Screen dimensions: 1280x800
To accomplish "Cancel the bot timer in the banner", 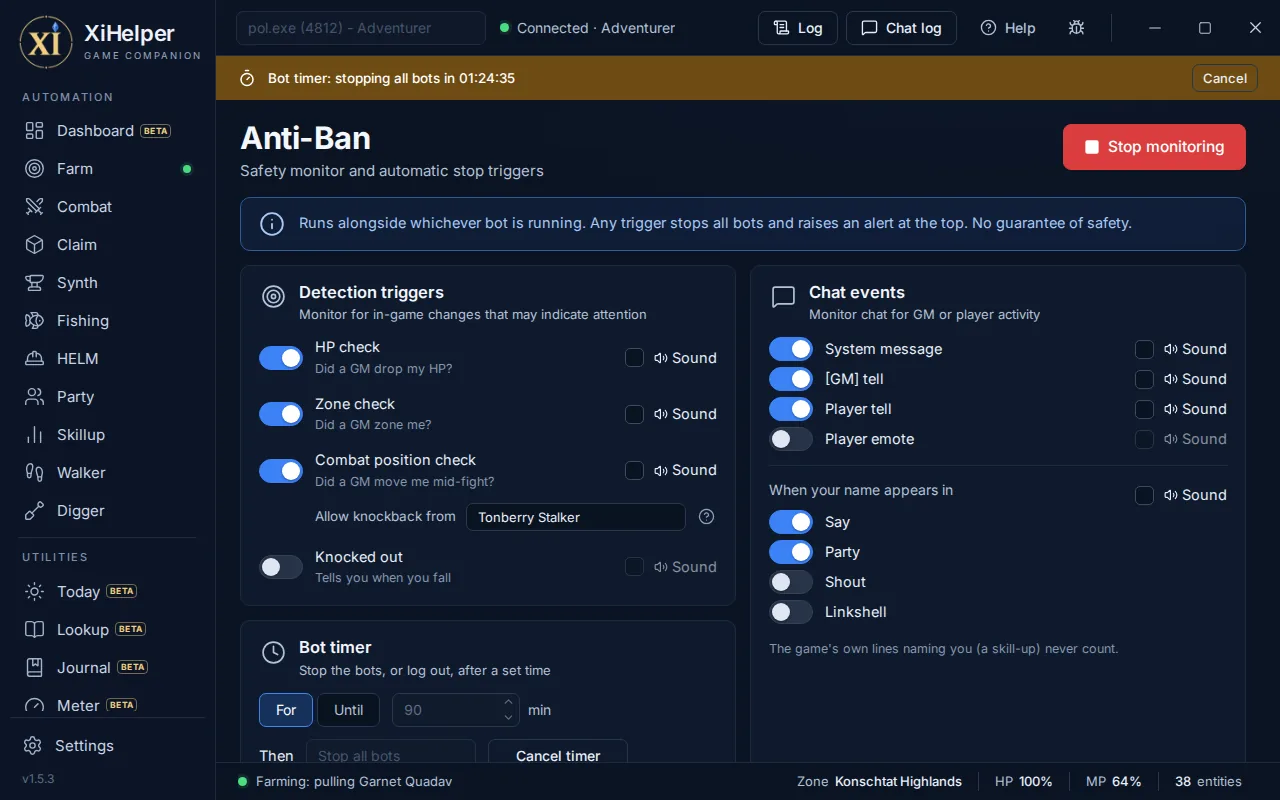I will (1224, 78).
